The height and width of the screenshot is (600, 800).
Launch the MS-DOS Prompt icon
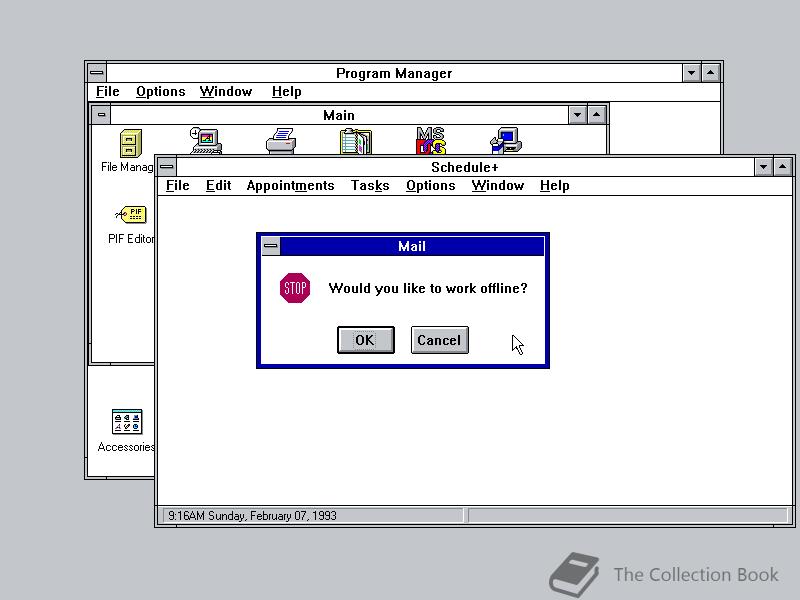click(x=431, y=141)
